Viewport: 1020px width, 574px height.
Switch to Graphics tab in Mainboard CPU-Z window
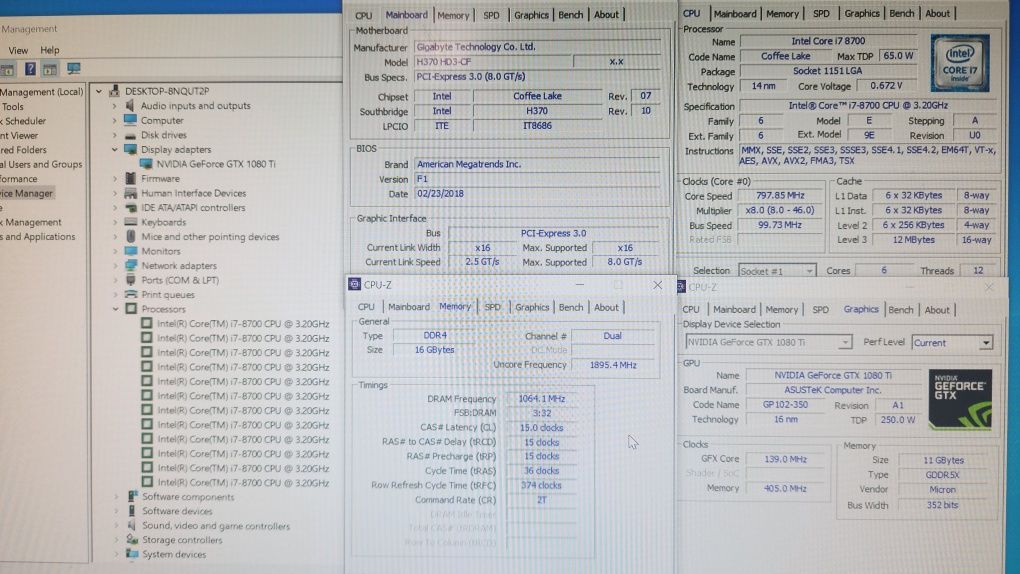coord(531,14)
